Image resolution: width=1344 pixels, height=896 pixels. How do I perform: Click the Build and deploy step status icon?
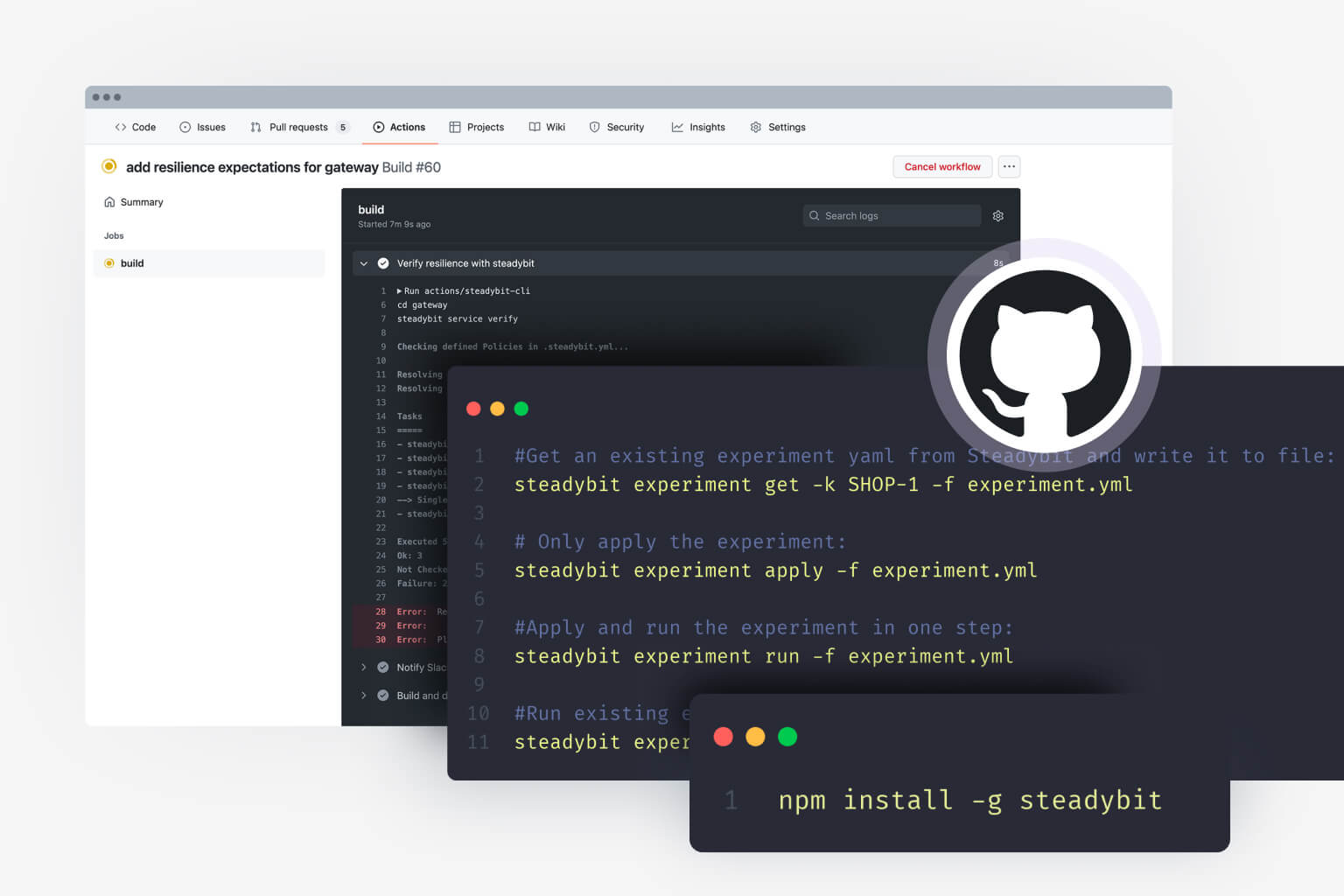(x=383, y=696)
